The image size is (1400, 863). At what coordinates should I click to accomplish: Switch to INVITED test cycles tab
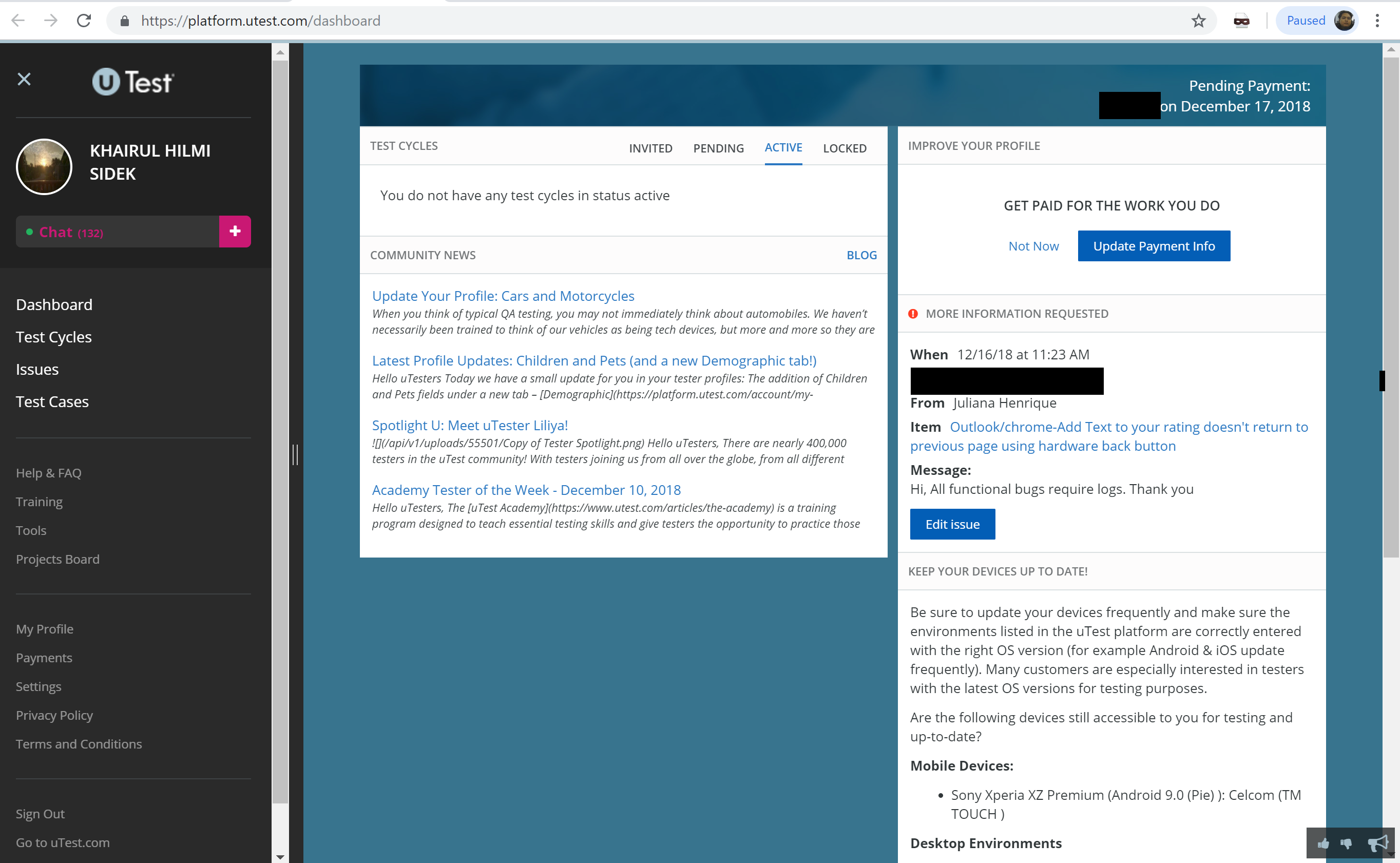pos(650,148)
